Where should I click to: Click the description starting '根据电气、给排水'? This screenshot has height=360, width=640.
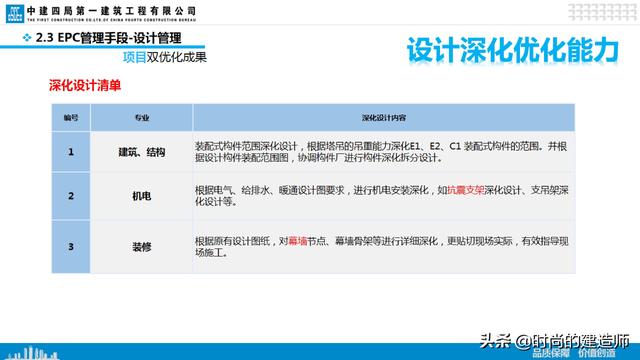point(382,196)
